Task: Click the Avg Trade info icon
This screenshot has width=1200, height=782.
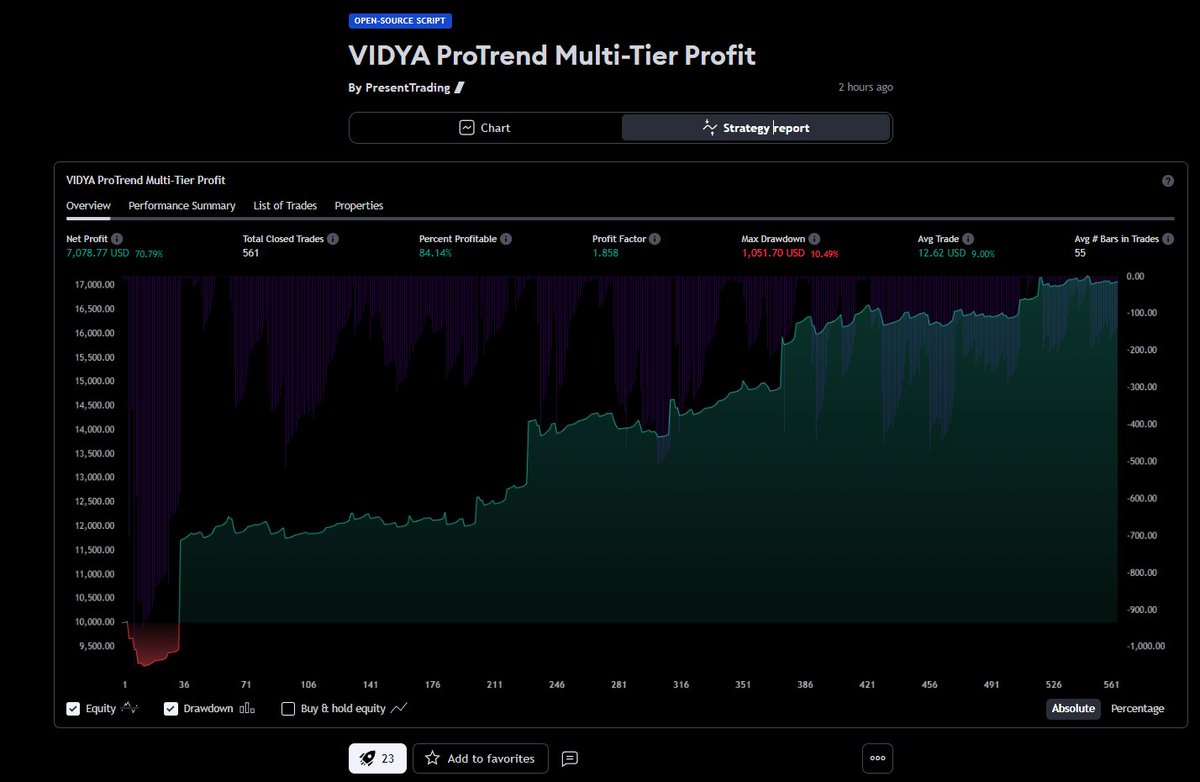Action: pyautogui.click(x=970, y=240)
